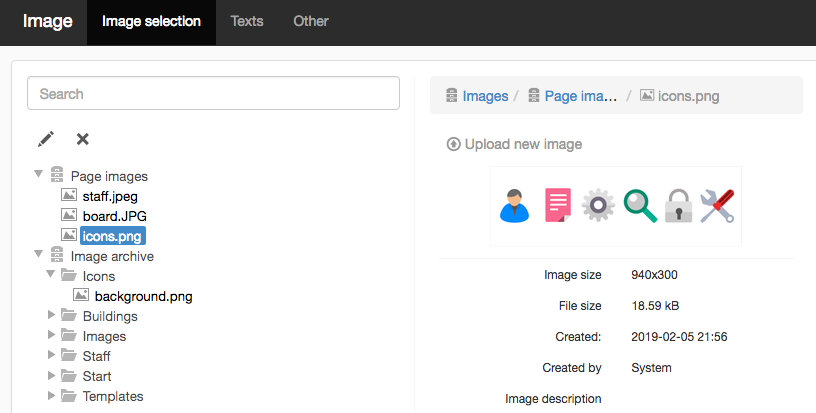This screenshot has height=413, width=816.
Task: Click the Page images archive icon in tree
Action: pos(57,174)
